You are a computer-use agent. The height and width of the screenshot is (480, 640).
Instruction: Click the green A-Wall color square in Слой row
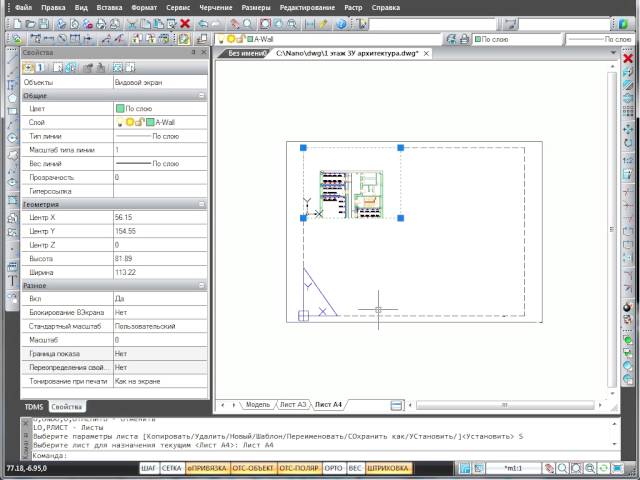coord(150,122)
